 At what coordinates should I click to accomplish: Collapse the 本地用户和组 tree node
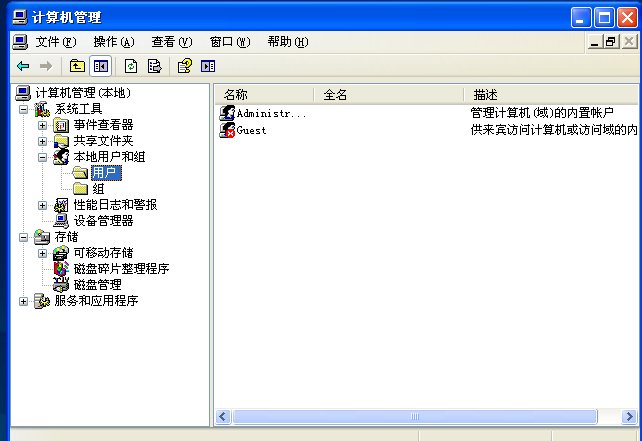click(x=42, y=157)
